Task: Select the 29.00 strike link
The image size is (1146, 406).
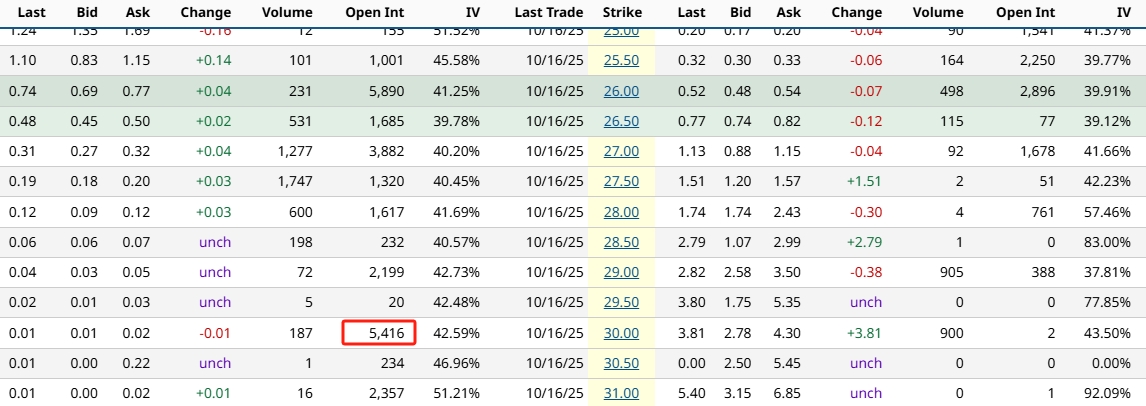Action: pyautogui.click(x=621, y=272)
